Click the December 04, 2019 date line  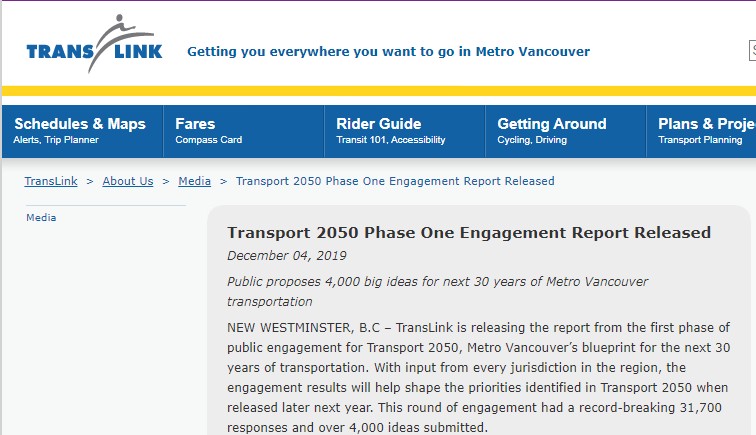coord(287,256)
